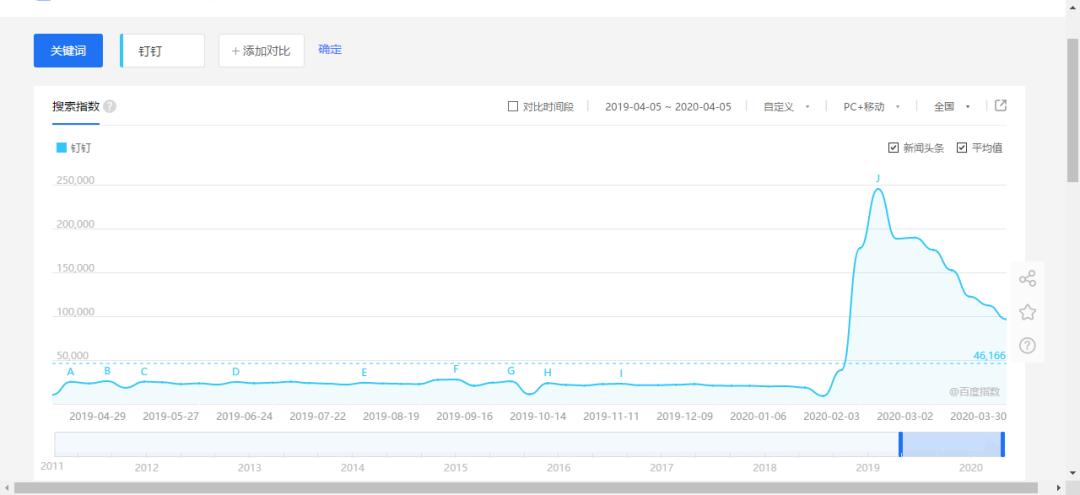
Task: Click the 2015 position on the timeline overview
Action: pyautogui.click(x=455, y=467)
